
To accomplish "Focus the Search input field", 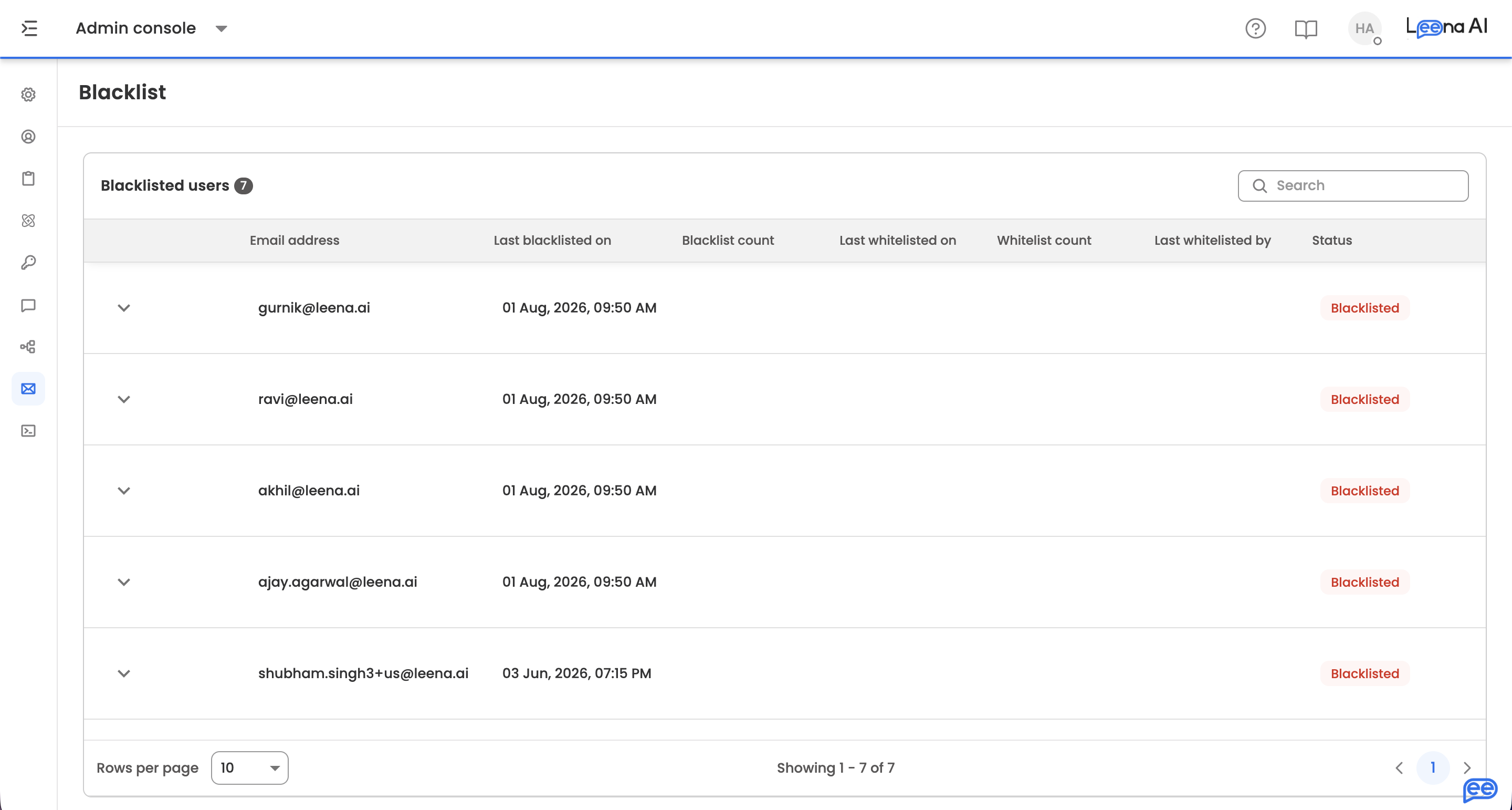I will pos(1353,185).
